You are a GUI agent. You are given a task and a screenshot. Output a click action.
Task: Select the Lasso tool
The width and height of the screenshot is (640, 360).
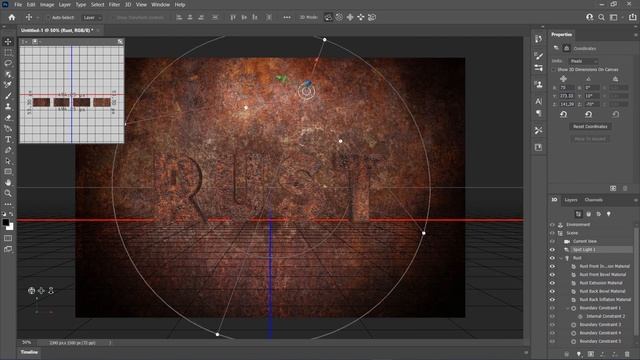coord(8,63)
